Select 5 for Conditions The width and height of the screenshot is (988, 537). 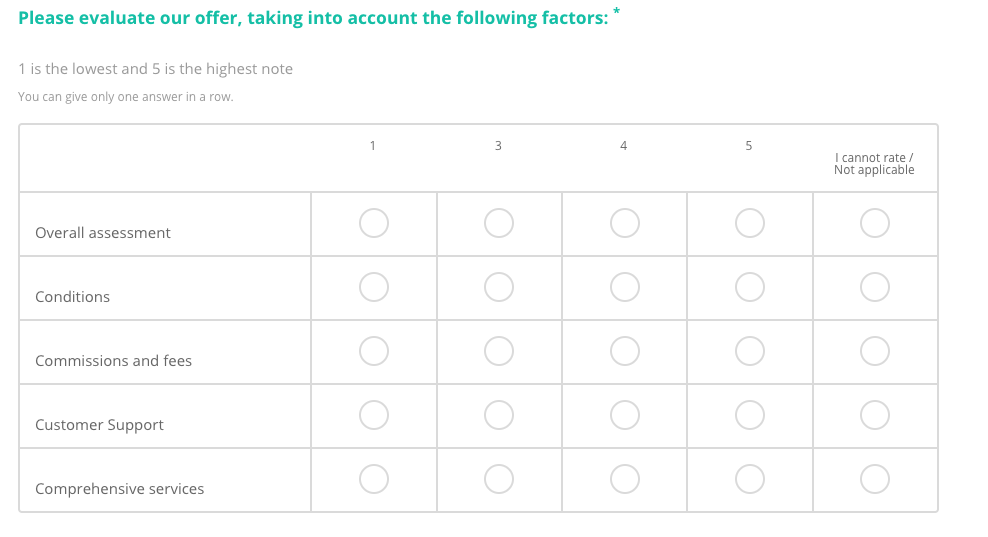pos(750,287)
